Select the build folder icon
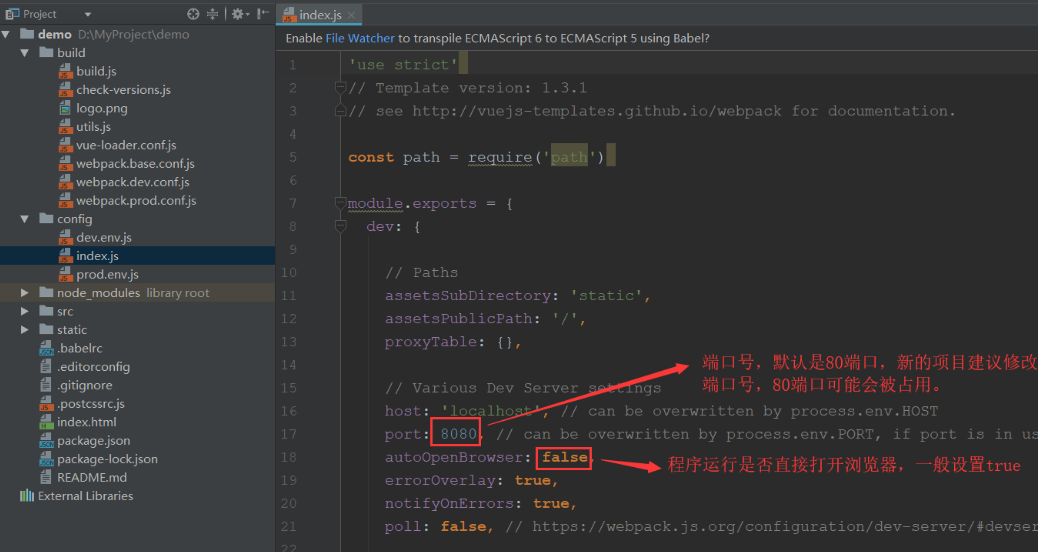This screenshot has width=1045, height=552. pos(46,52)
